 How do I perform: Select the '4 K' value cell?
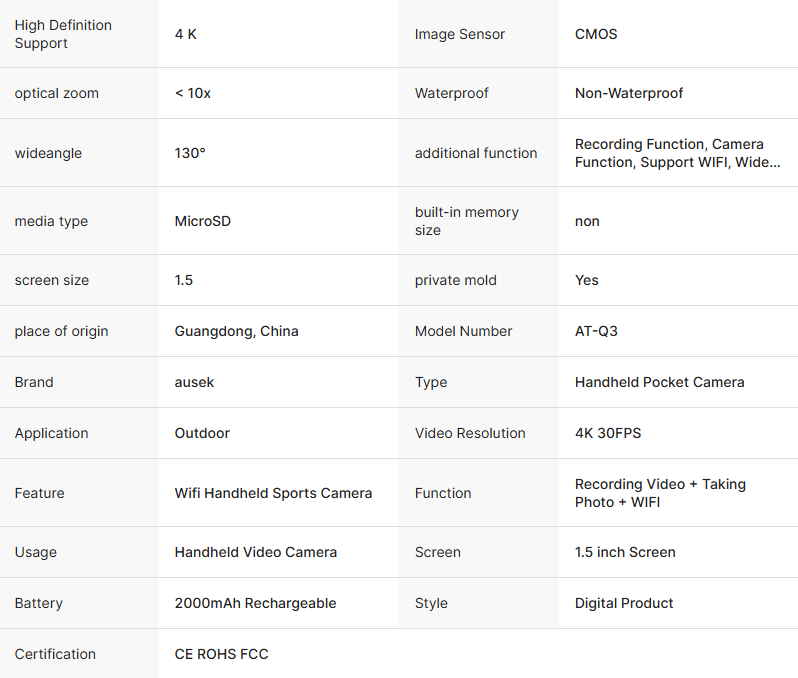coord(186,34)
